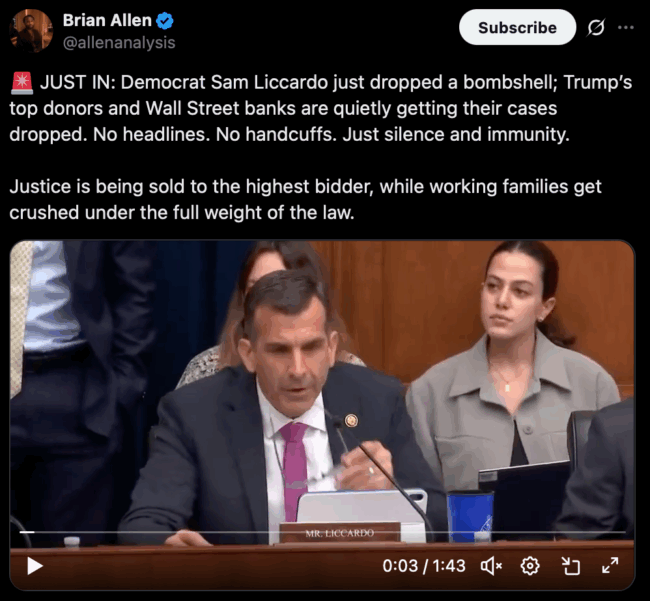Play the video with the play button
650x601 pixels.
tap(35, 566)
